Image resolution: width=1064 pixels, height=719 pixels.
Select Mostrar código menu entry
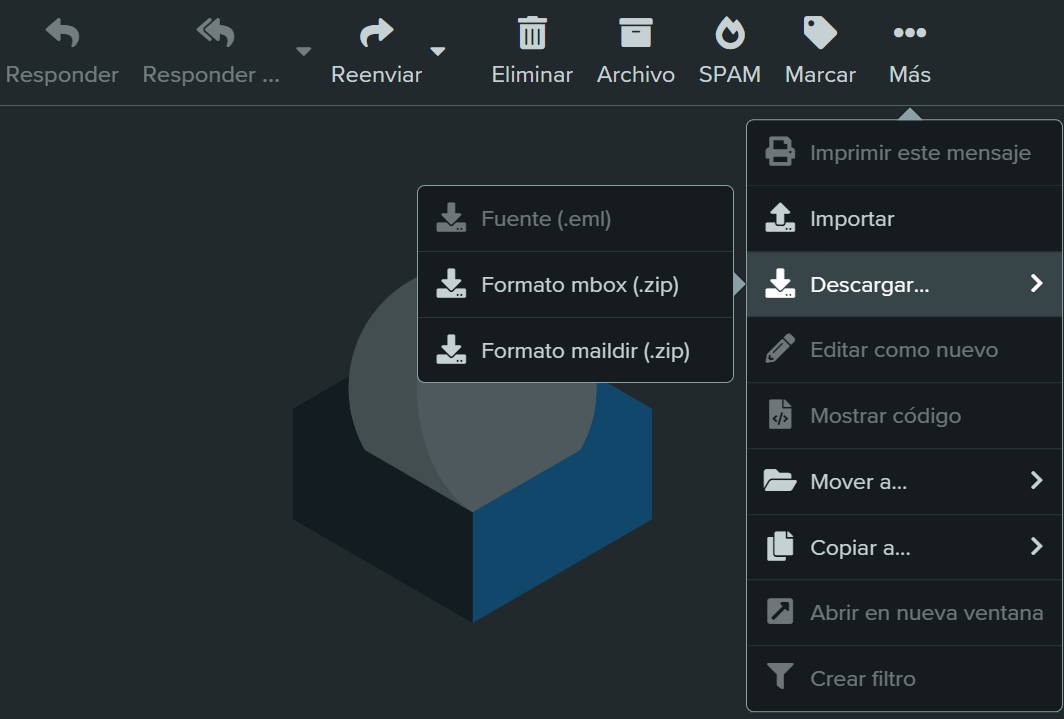(905, 416)
